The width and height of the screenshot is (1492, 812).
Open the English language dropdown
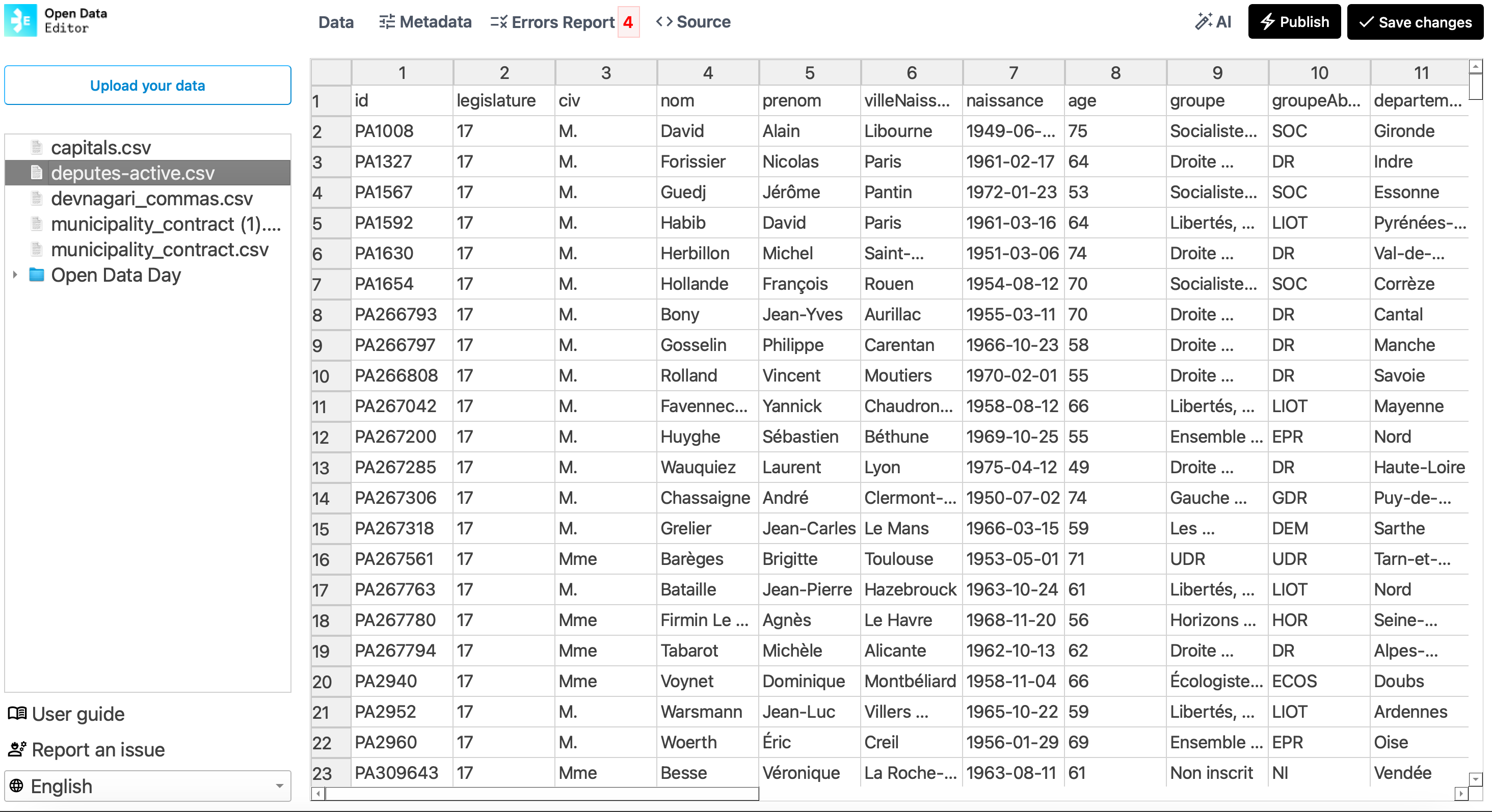pos(147,786)
